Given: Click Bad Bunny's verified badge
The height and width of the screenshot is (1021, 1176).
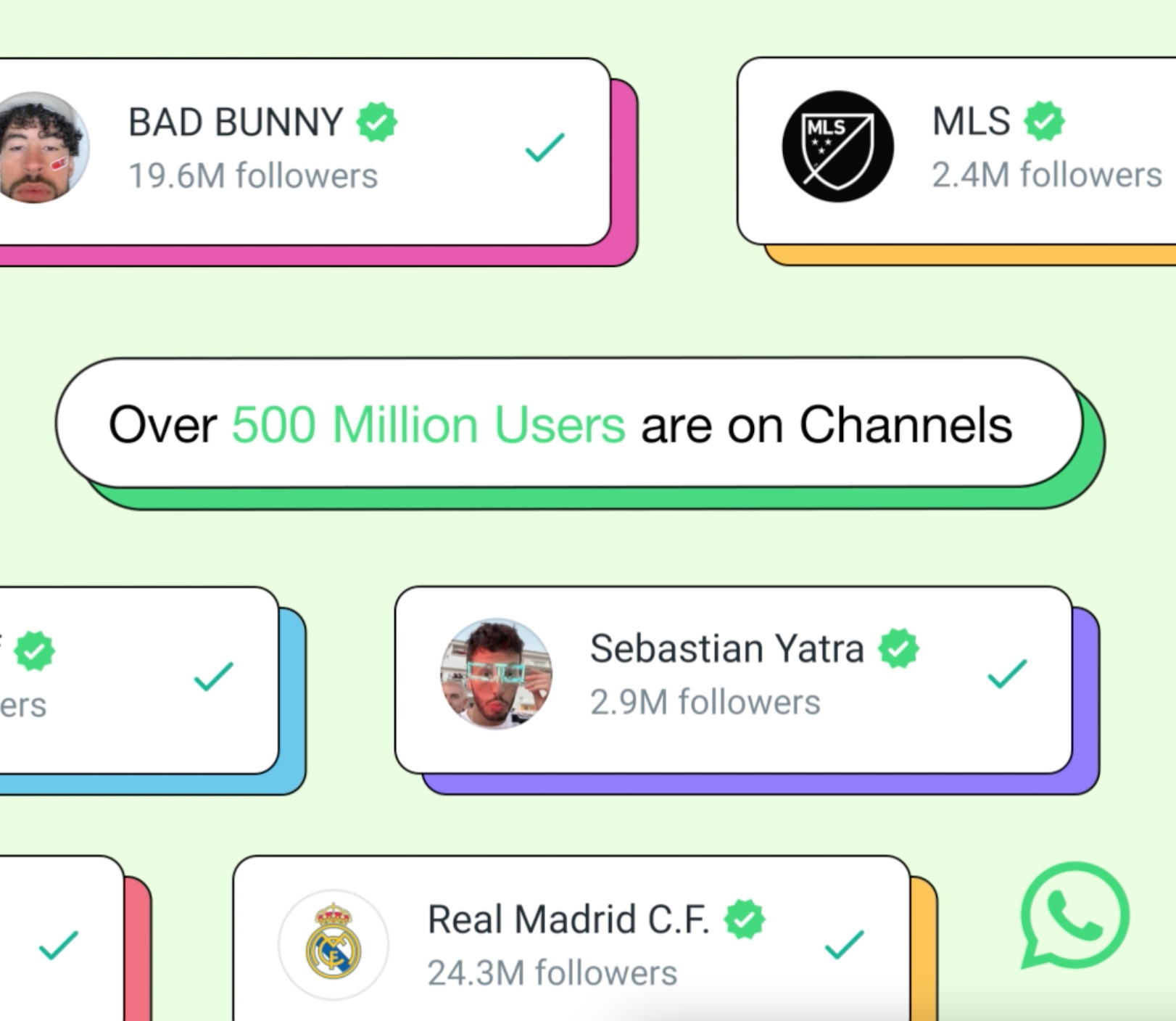Looking at the screenshot, I should click(376, 122).
